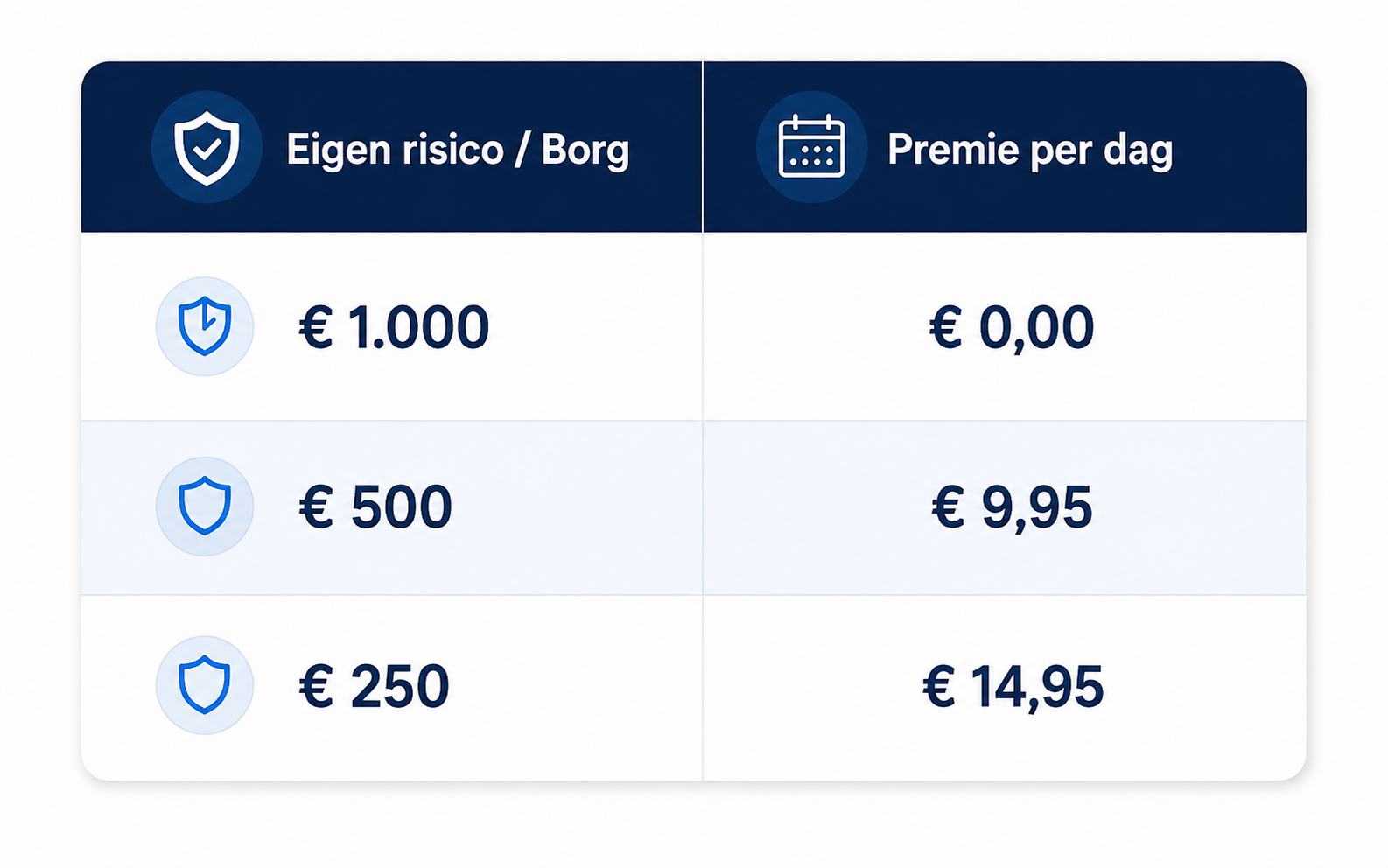This screenshot has width=1388, height=868.
Task: Choose the € 250 deductible amount
Action: [x=374, y=686]
